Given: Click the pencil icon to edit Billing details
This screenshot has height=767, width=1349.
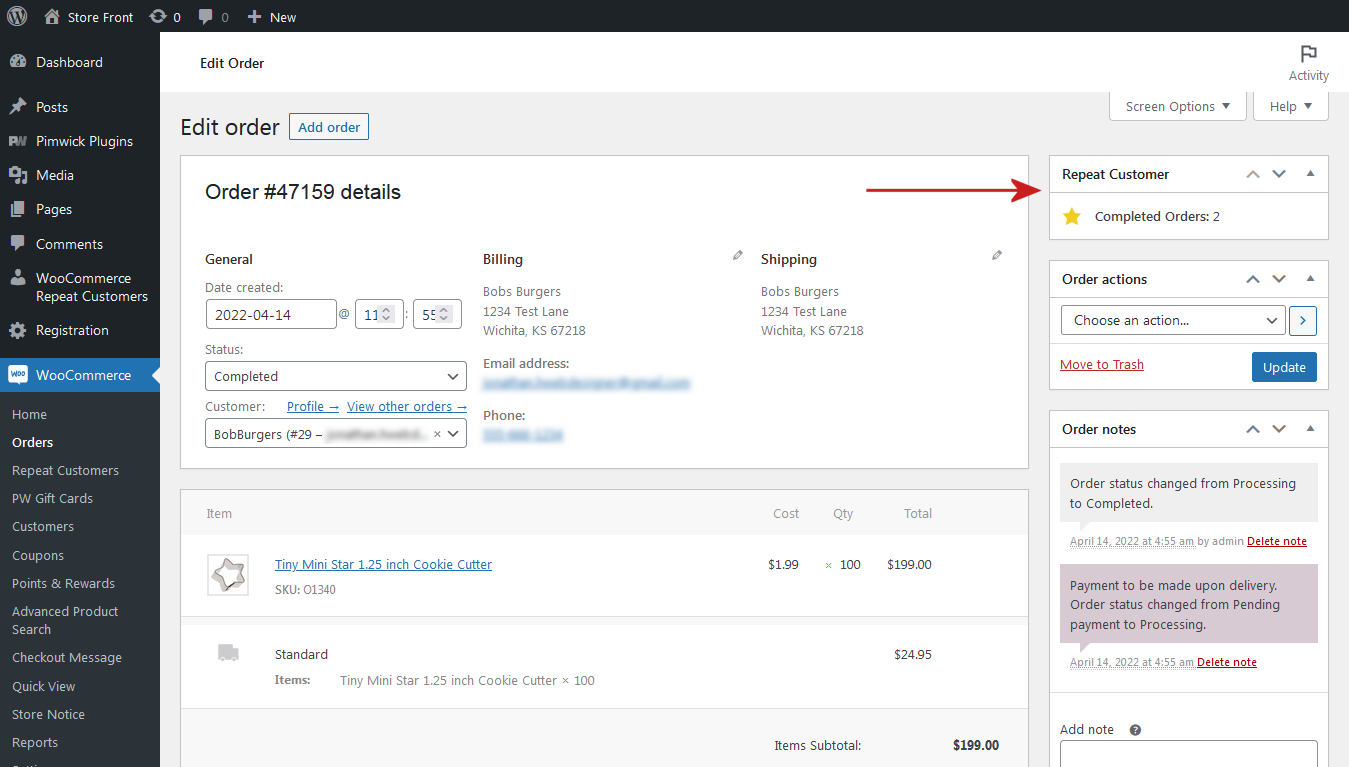Looking at the screenshot, I should pyautogui.click(x=737, y=255).
